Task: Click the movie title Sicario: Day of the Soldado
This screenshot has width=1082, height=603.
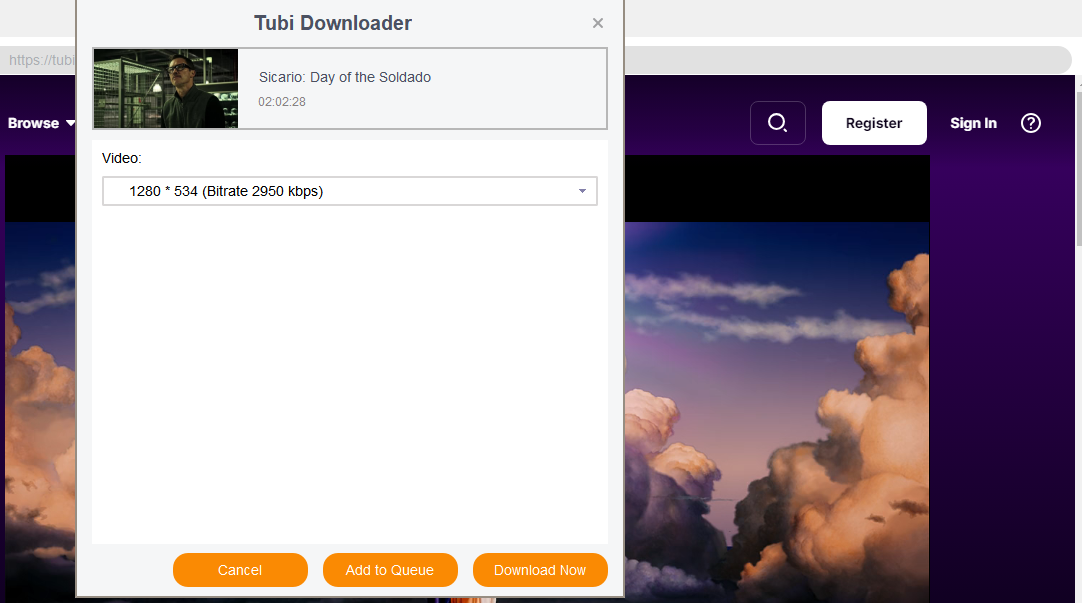Action: [x=345, y=77]
